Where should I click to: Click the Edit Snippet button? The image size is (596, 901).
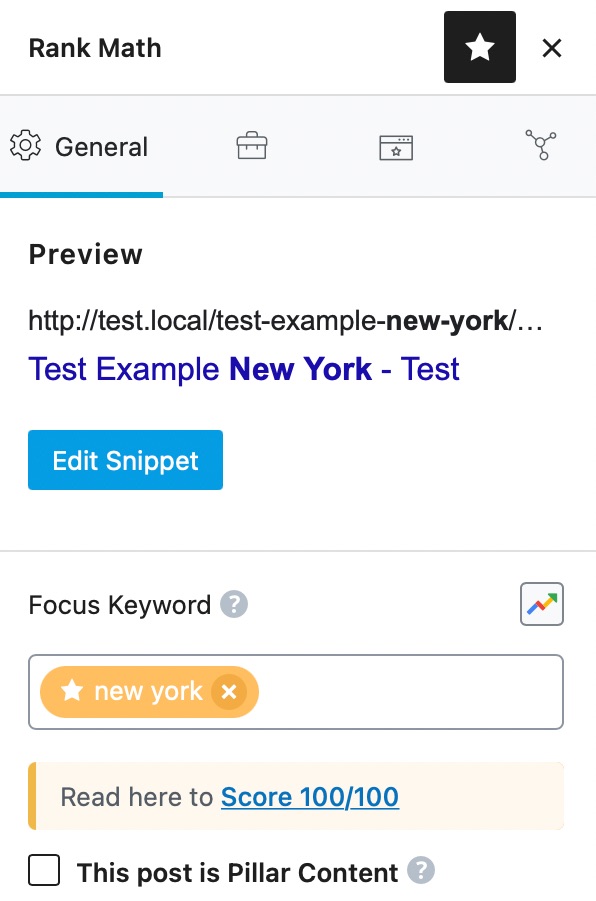coord(125,460)
